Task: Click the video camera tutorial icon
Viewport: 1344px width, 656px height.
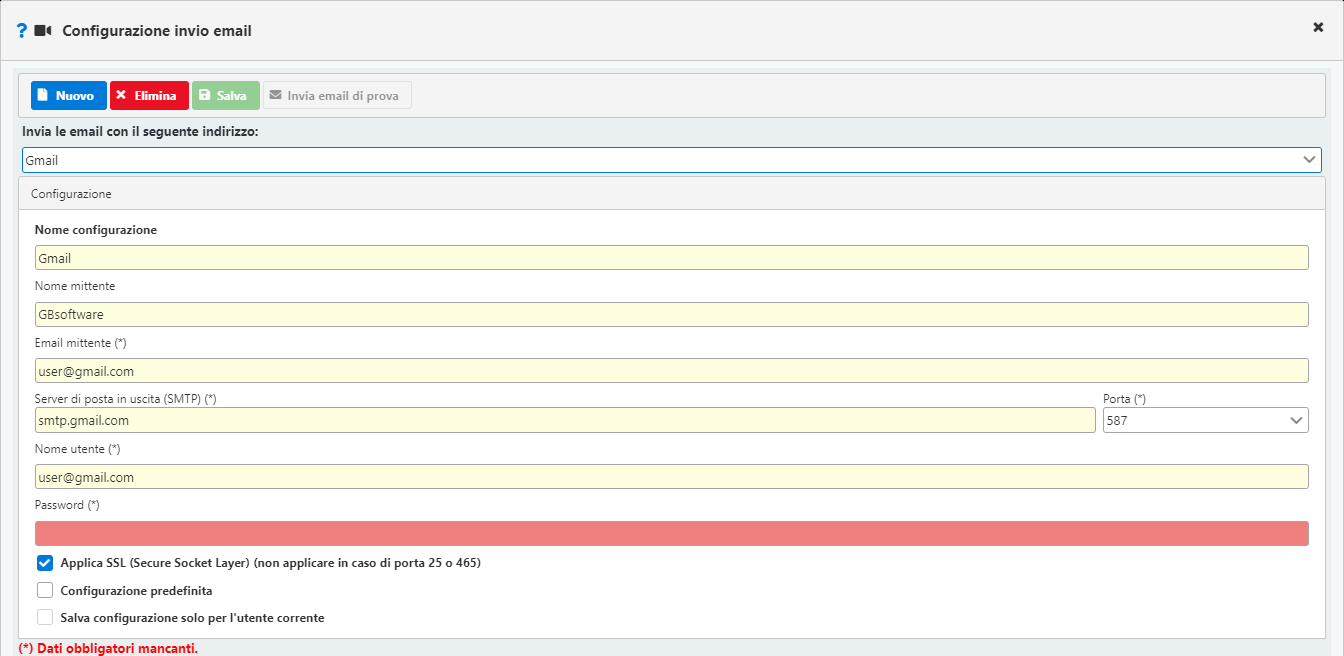Action: point(42,31)
